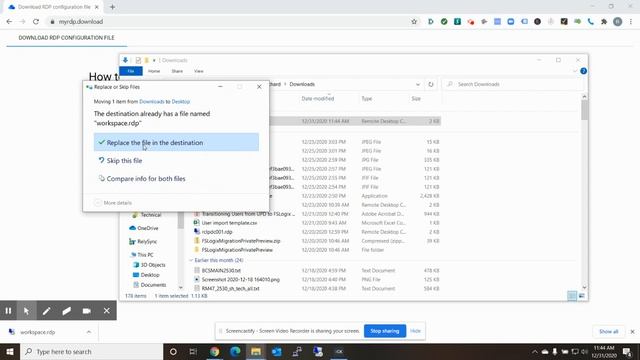Select RelySync in navigation pane
This screenshot has height=360, width=640.
tap(143, 242)
